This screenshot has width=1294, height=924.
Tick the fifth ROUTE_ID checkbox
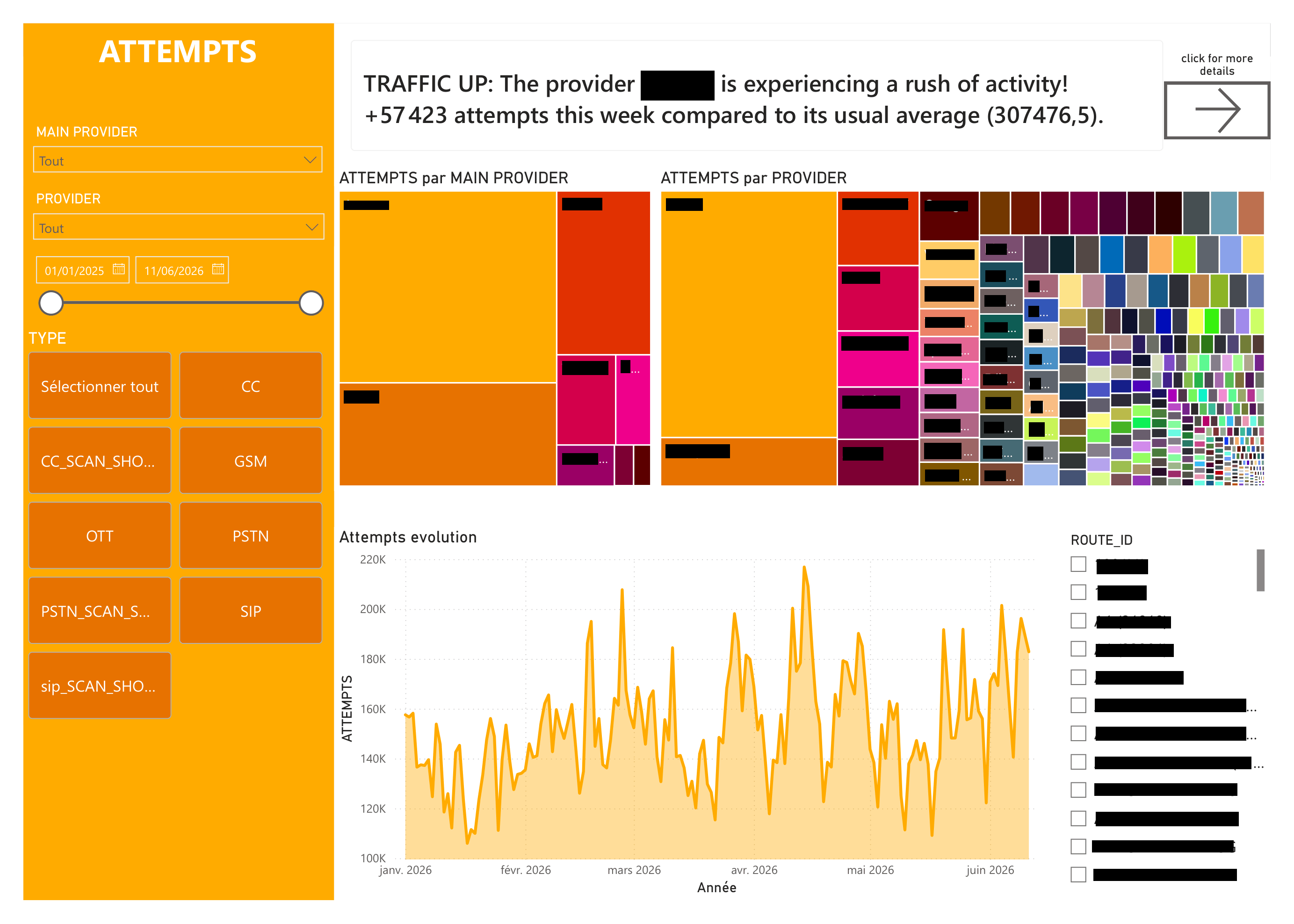click(x=1078, y=678)
